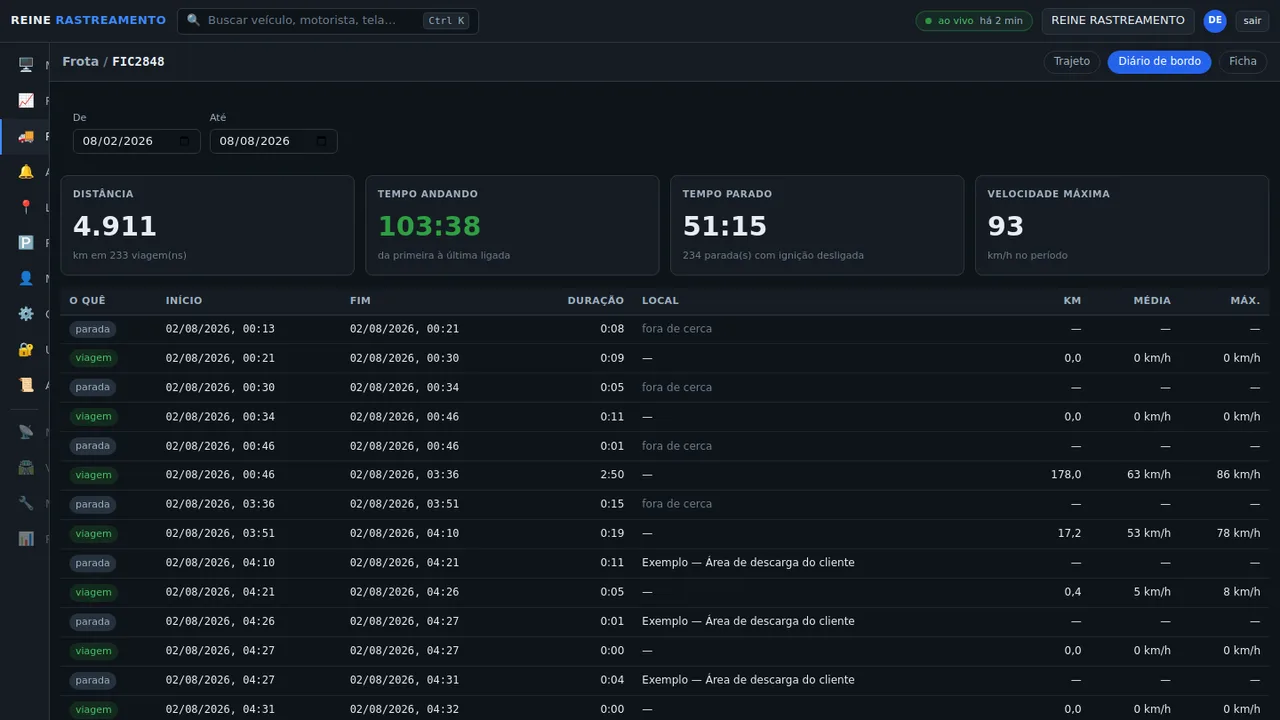Open the settings gear sidebar icon
This screenshot has height=720, width=1280.
pyautogui.click(x=26, y=314)
